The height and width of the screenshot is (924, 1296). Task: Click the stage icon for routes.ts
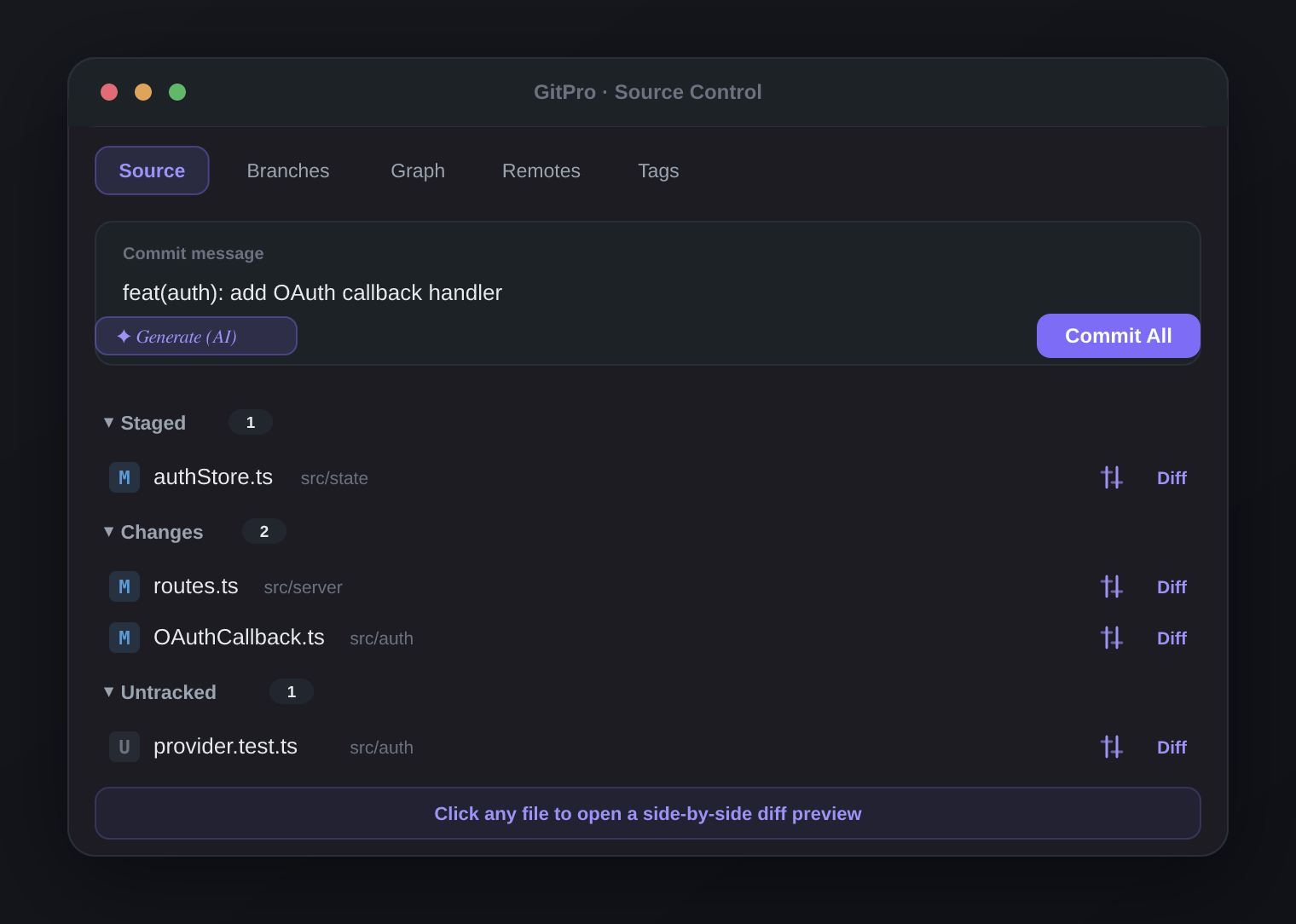click(x=1112, y=586)
